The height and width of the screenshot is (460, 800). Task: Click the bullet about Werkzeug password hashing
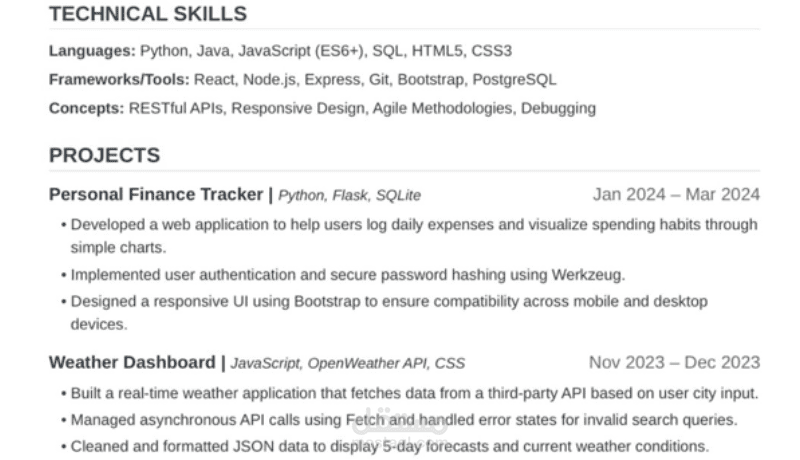[x=343, y=275]
